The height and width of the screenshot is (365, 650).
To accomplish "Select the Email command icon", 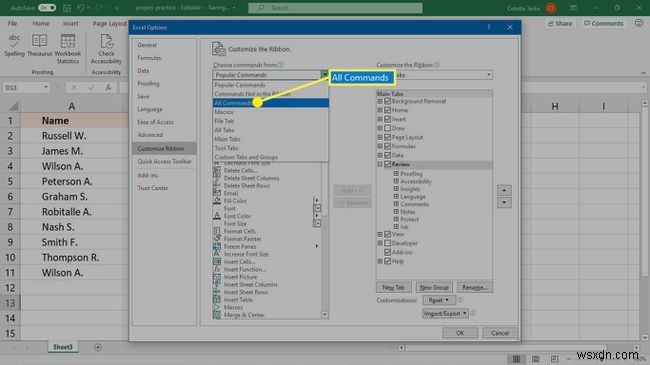I will tap(217, 193).
